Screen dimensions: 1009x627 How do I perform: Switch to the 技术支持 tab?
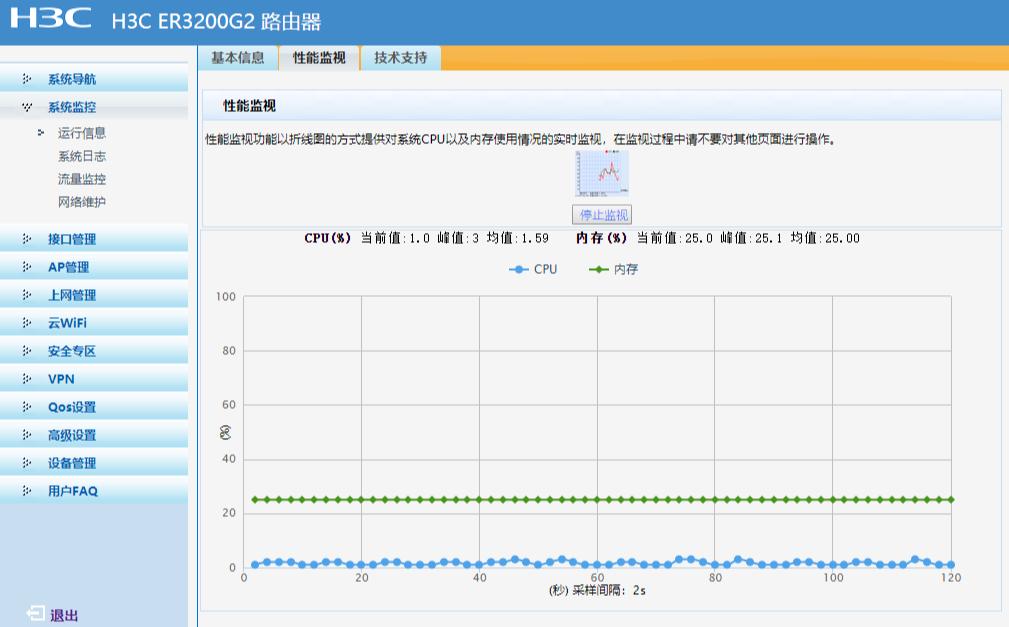(401, 58)
